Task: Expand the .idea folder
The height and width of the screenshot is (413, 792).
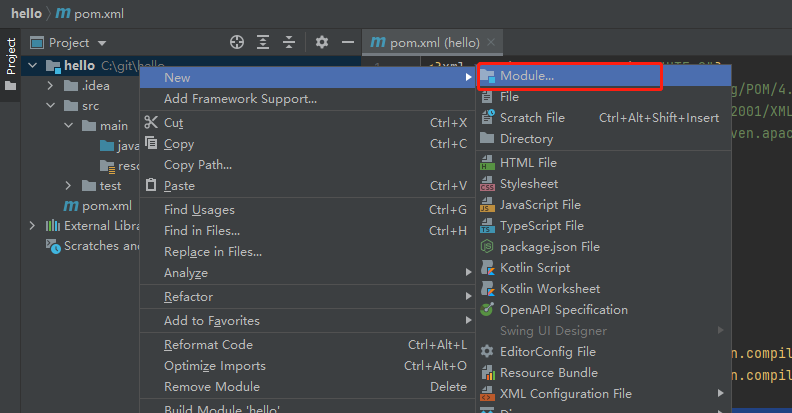Action: click(x=50, y=85)
